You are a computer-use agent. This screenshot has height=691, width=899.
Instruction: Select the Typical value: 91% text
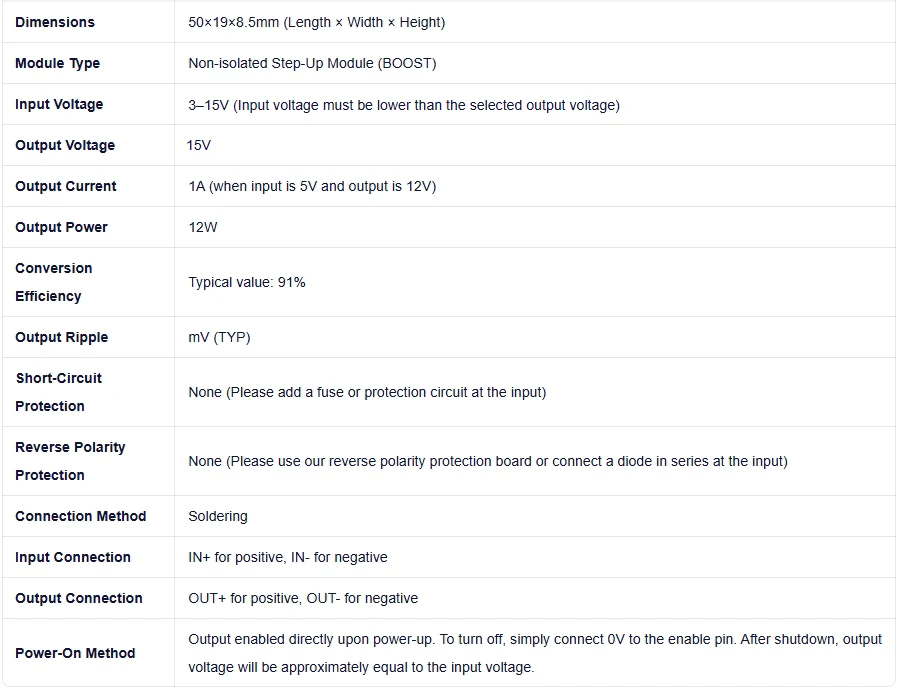[247, 282]
